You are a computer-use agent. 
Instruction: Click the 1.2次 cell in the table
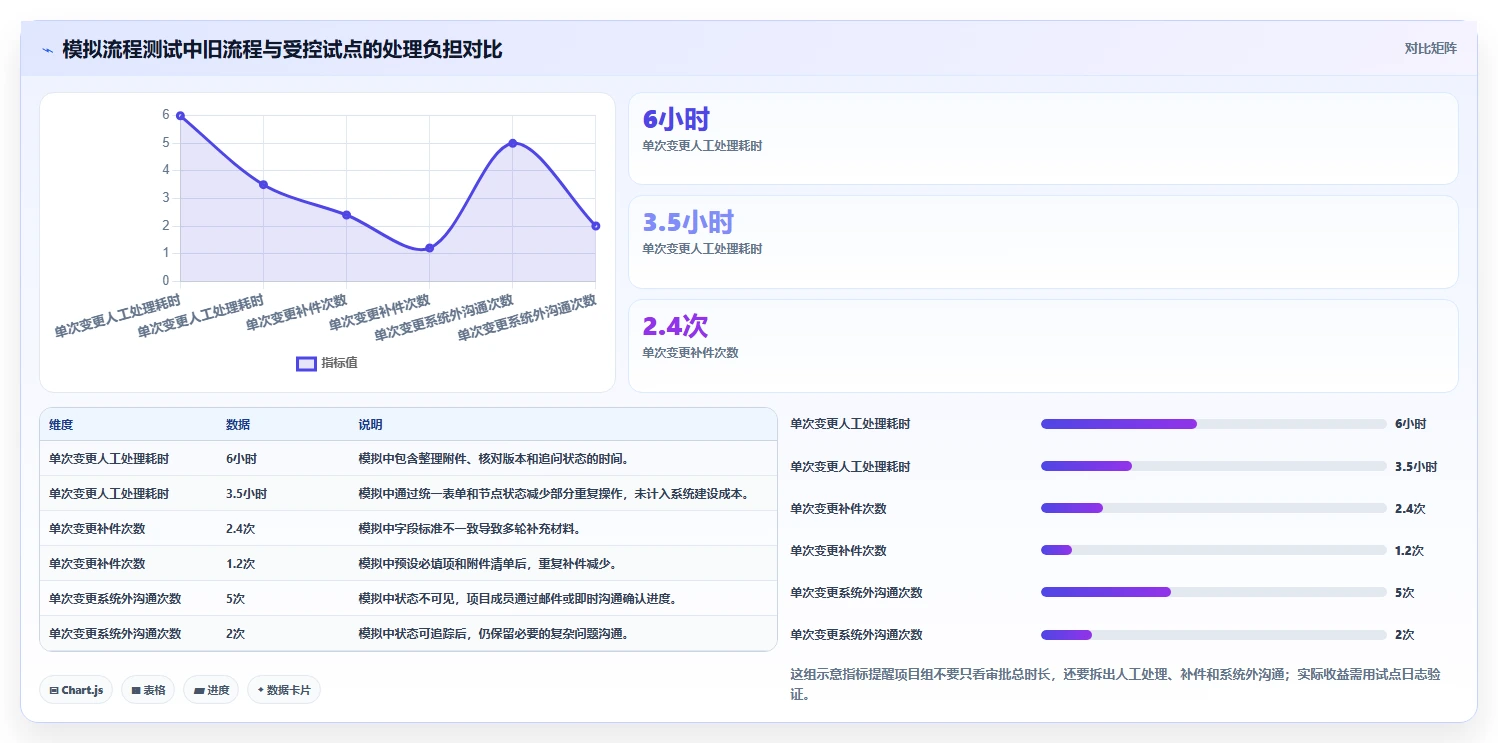[240, 564]
